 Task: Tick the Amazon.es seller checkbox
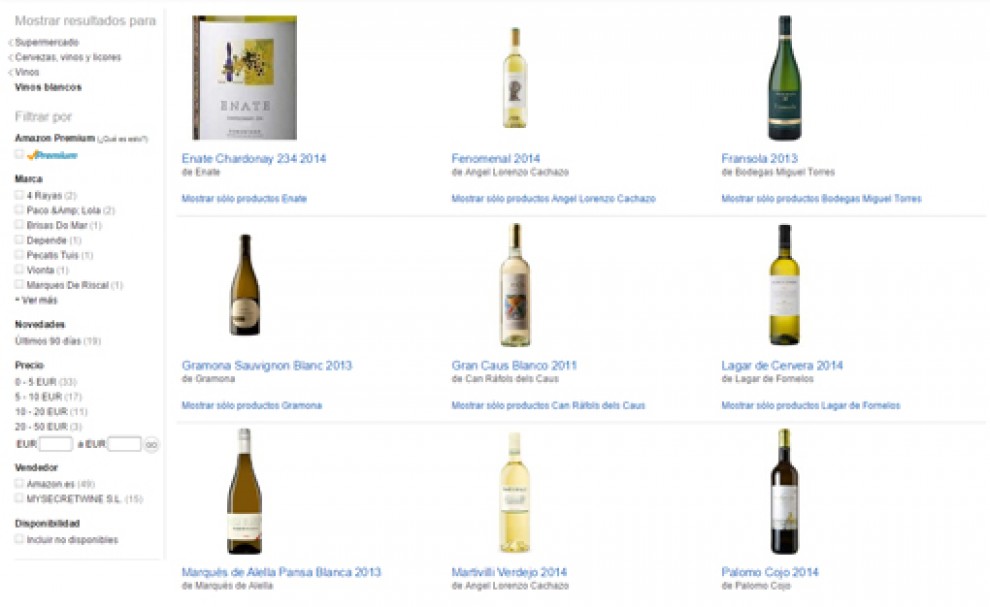pos(19,483)
